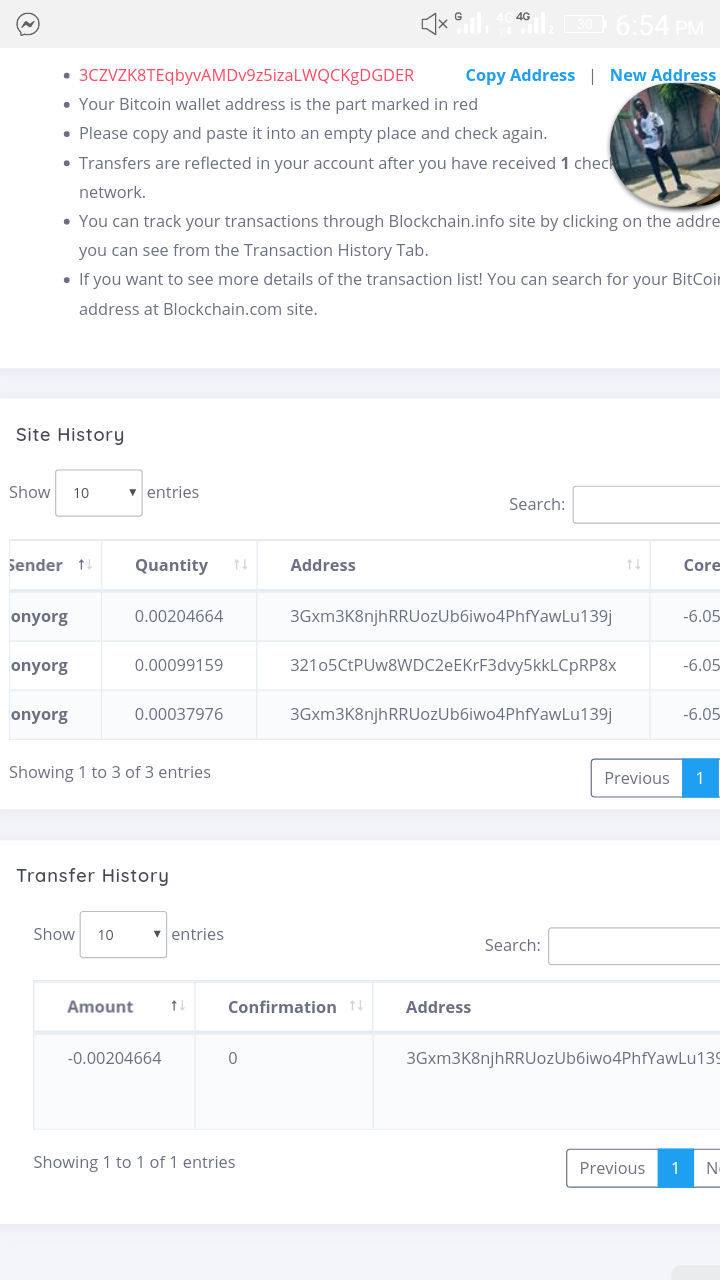Focus the Transfer History search field

coord(634,946)
